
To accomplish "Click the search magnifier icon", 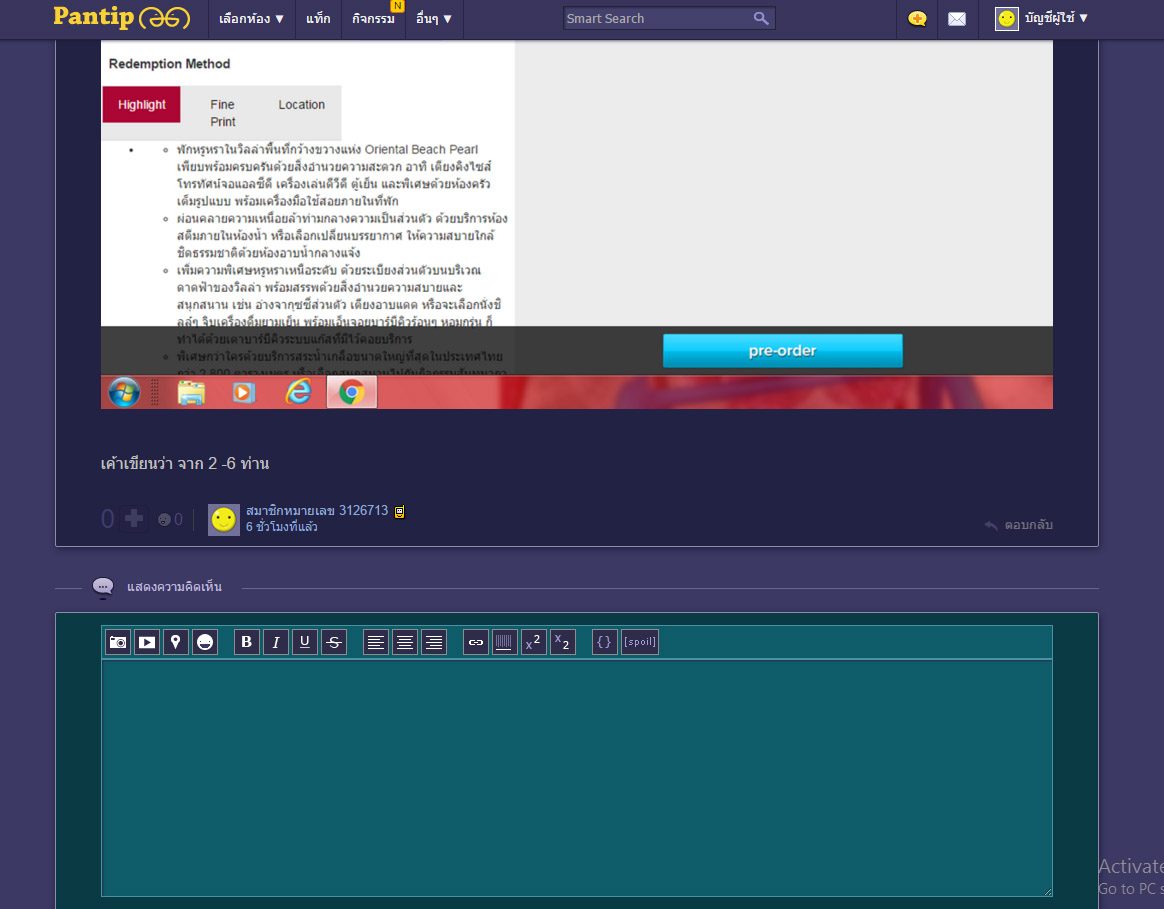I will pyautogui.click(x=761, y=19).
